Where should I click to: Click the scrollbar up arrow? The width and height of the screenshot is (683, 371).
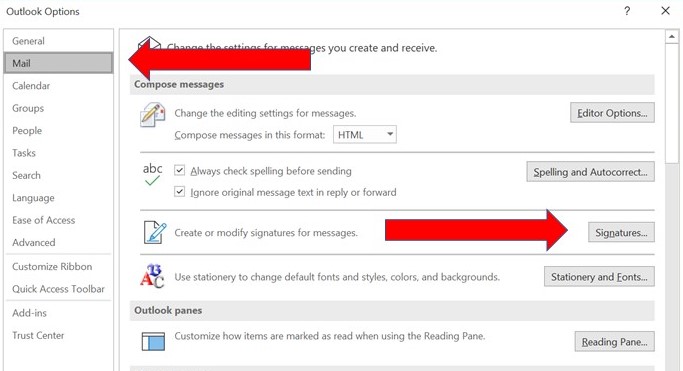[671, 37]
